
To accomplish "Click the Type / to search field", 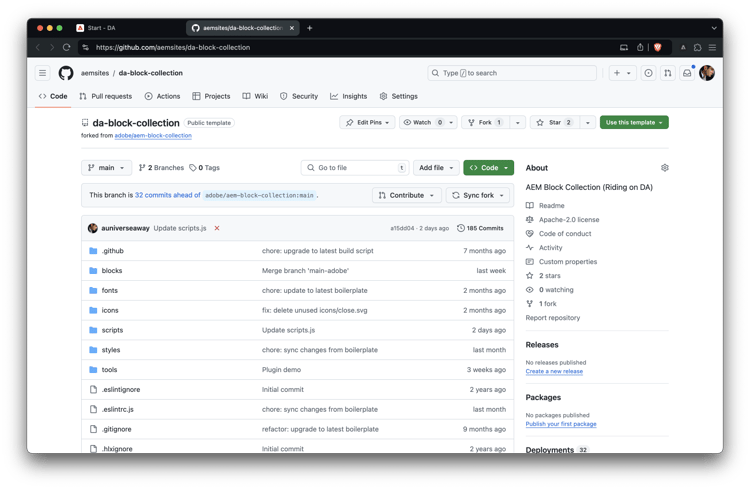I will click(512, 73).
